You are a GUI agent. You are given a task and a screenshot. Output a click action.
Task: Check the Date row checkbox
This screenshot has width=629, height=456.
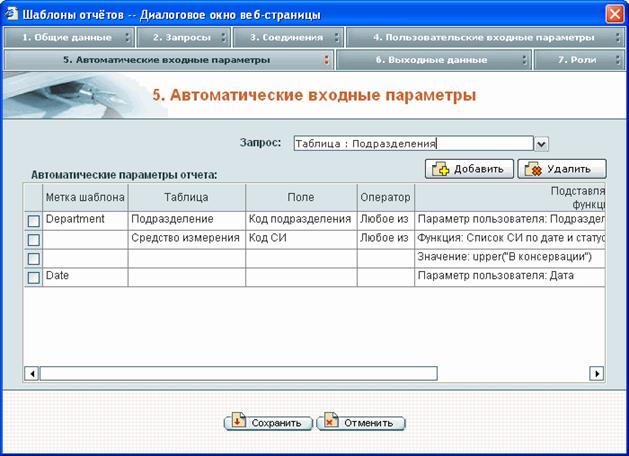coord(34,278)
